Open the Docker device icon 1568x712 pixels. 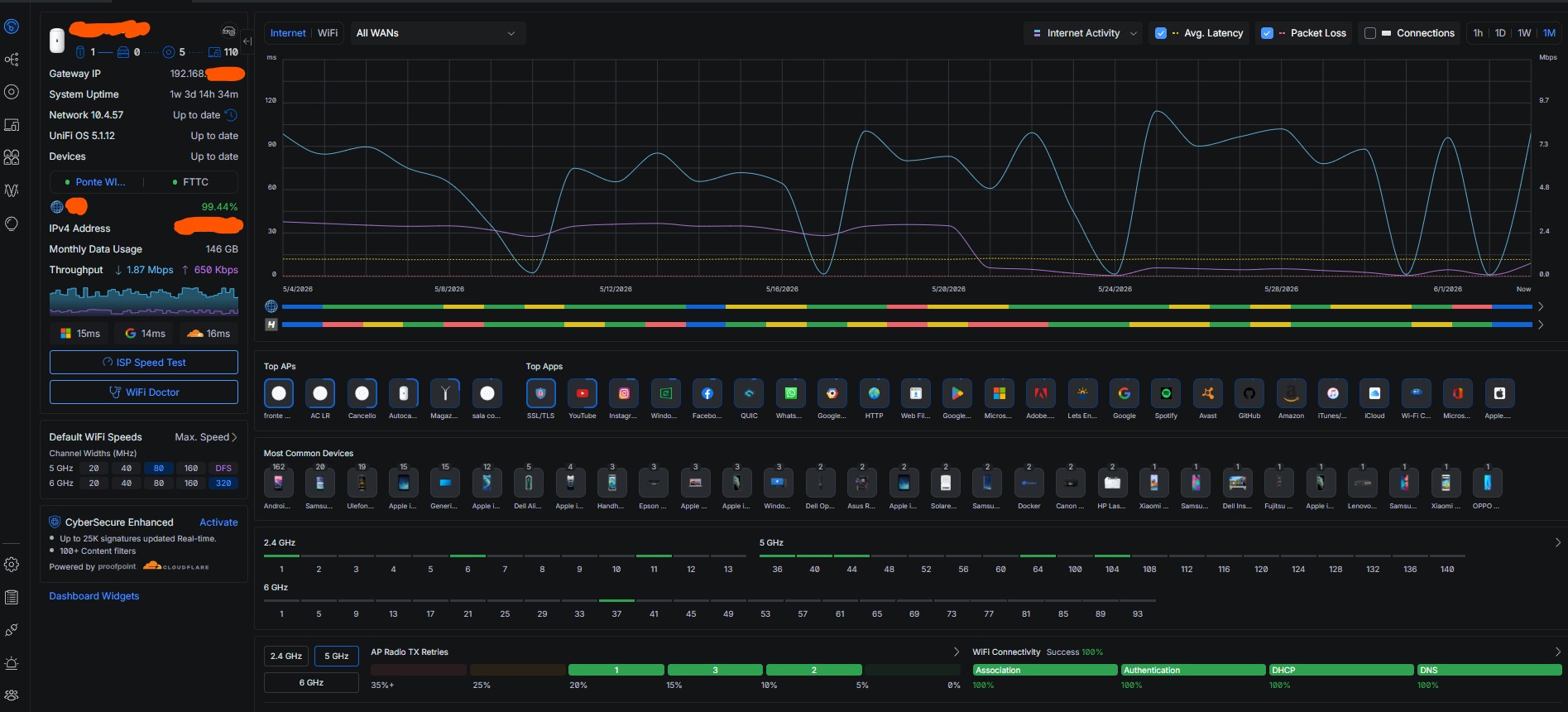pyautogui.click(x=1029, y=483)
